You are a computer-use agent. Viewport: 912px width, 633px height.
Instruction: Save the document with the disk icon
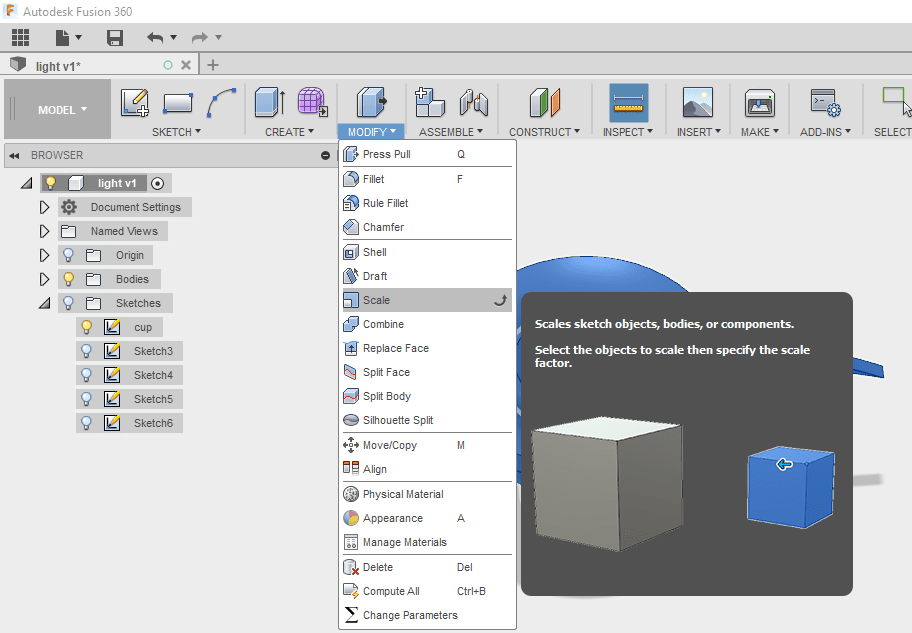tap(115, 38)
